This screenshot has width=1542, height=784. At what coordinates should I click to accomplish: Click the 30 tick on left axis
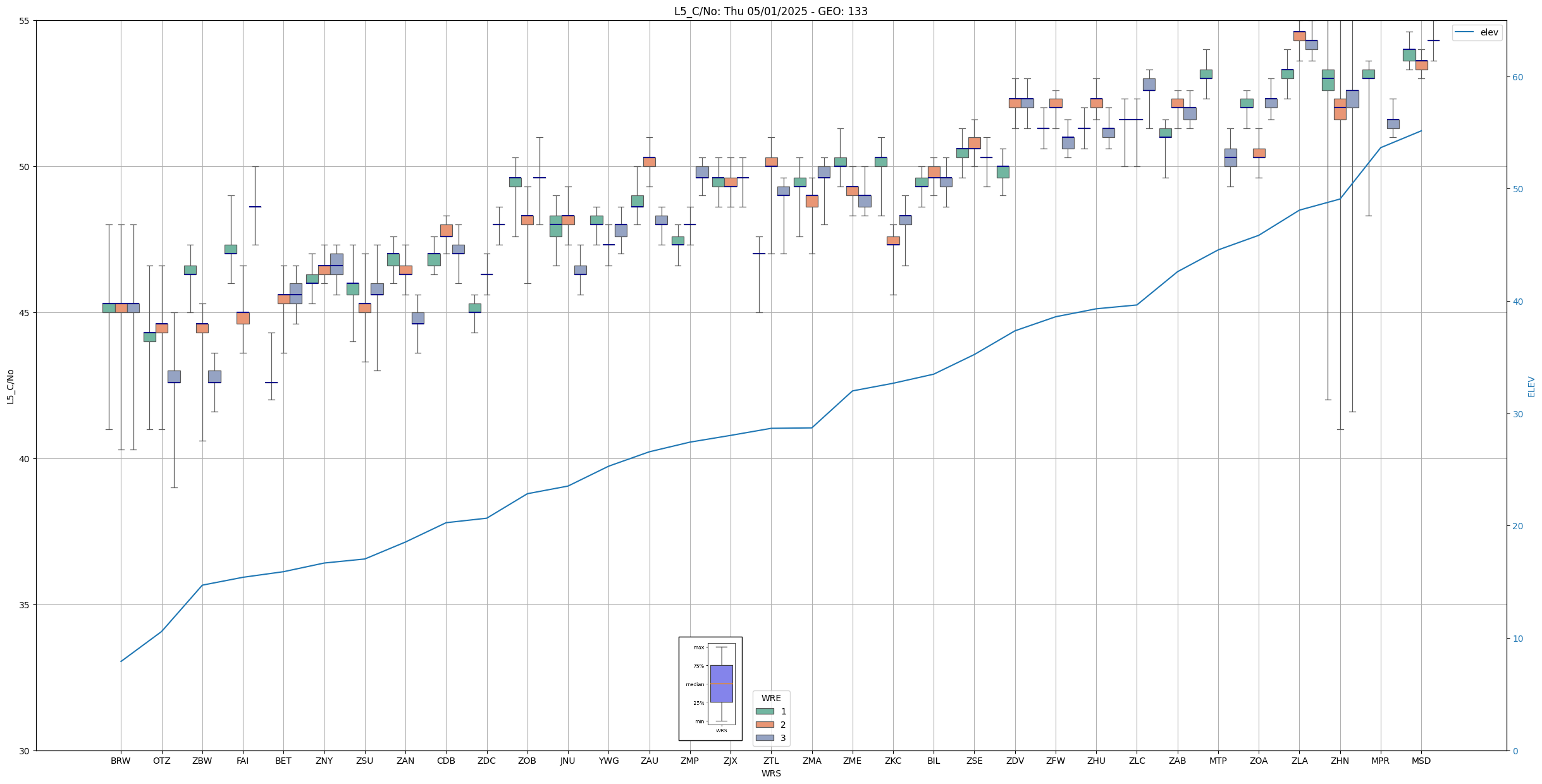coord(25,750)
